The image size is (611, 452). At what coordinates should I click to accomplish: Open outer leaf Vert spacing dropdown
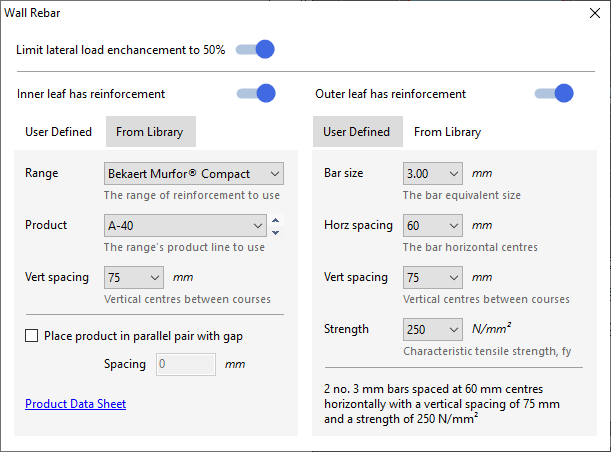point(433,277)
